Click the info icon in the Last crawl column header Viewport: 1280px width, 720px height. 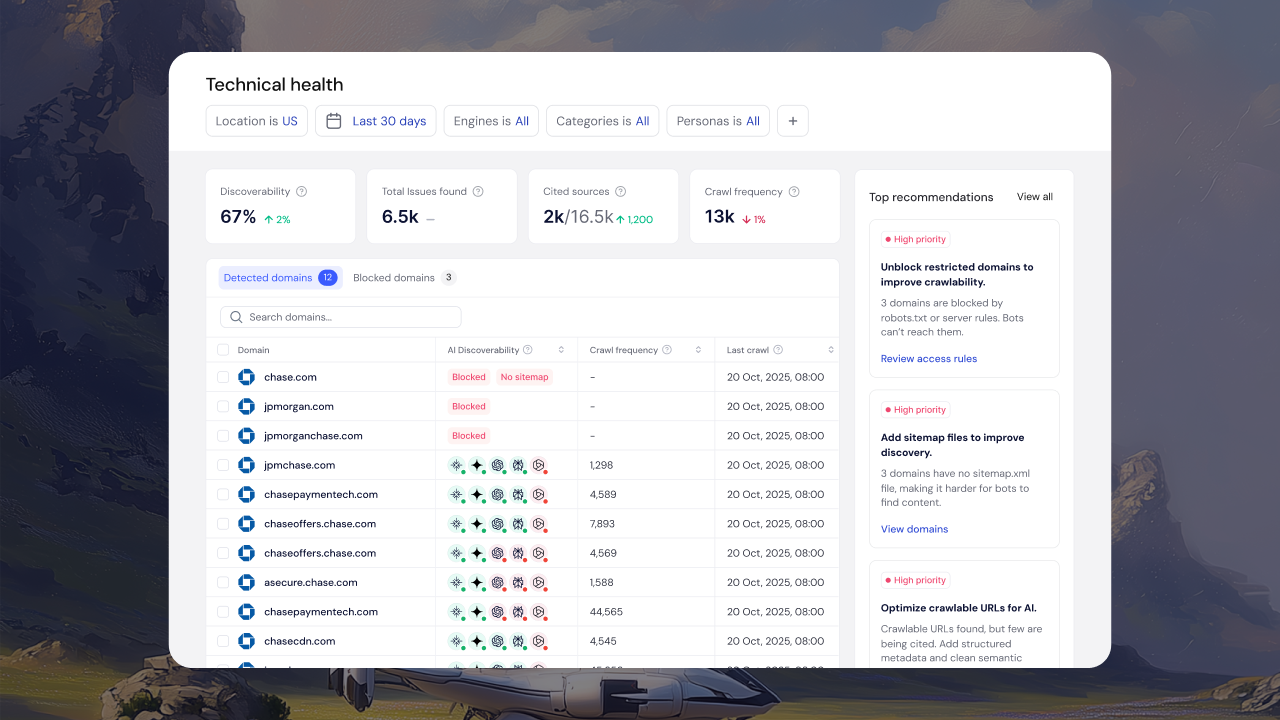click(778, 350)
